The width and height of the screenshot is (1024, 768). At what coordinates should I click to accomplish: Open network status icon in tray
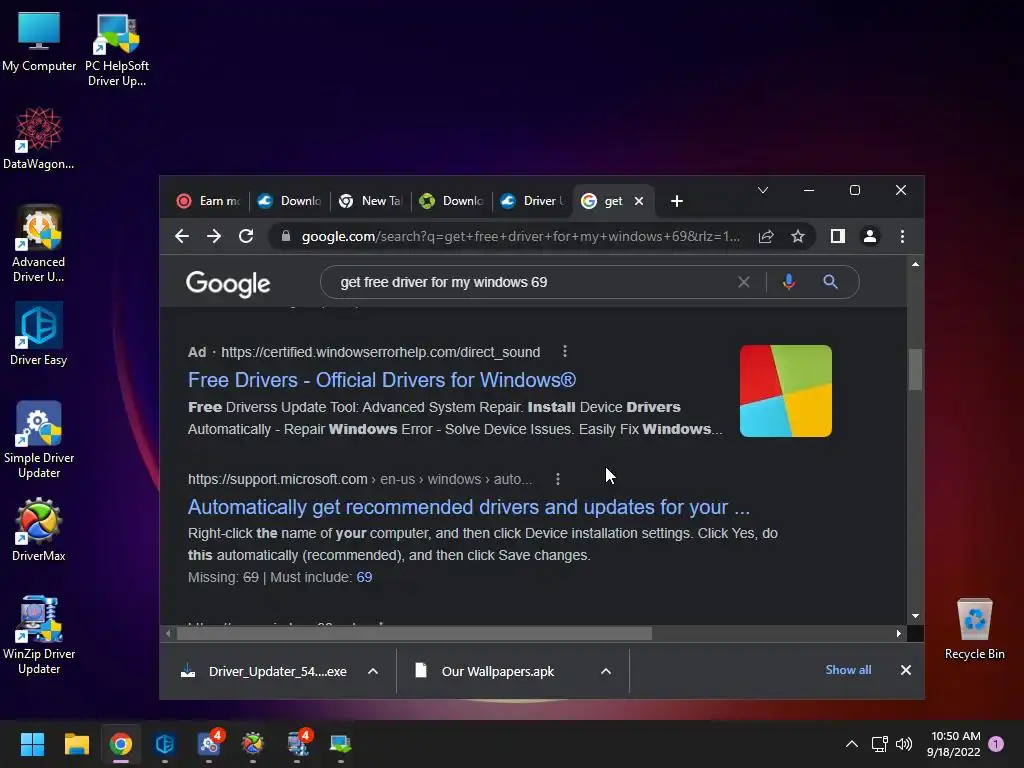(x=879, y=744)
